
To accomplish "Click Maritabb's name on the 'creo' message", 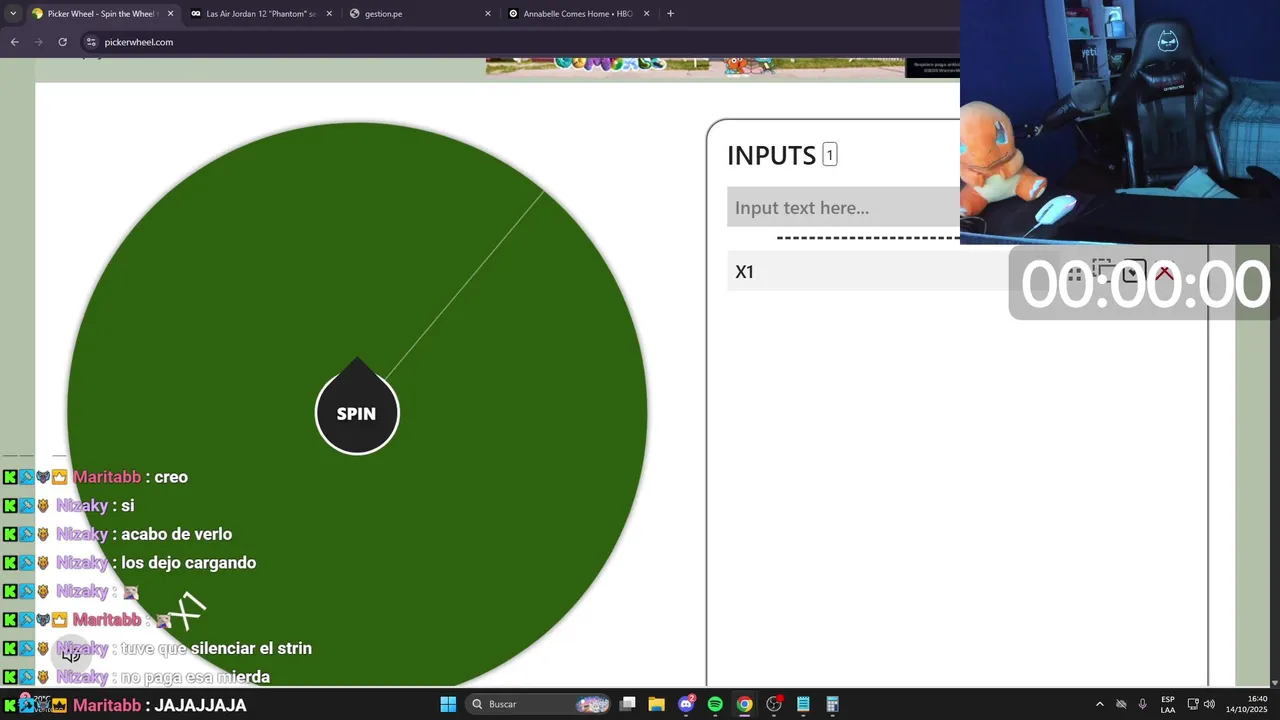I will (107, 477).
